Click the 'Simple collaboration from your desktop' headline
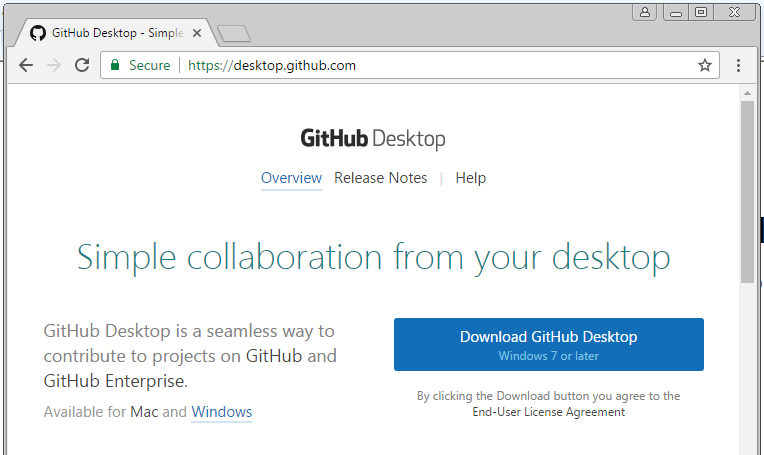This screenshot has width=764, height=455. pos(374,257)
